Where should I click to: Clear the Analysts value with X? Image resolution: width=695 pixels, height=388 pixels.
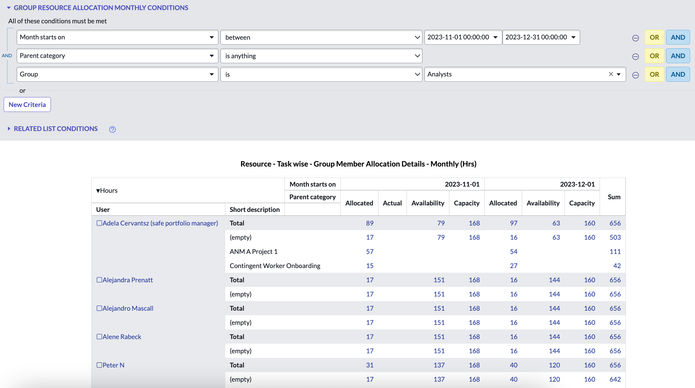[611, 74]
